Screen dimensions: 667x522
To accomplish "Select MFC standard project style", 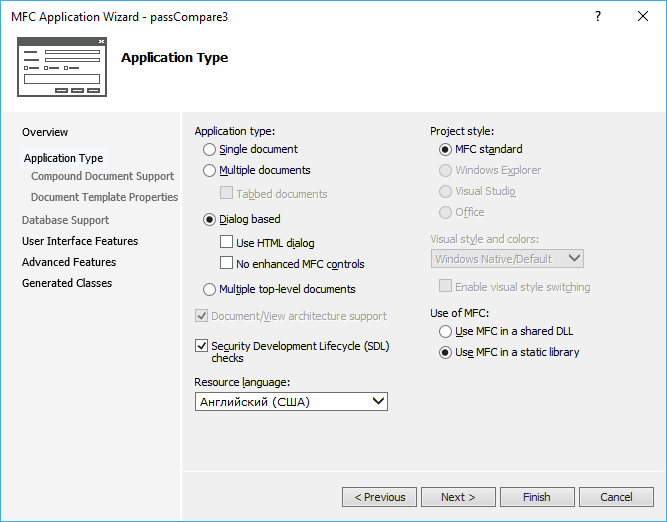I will (445, 149).
